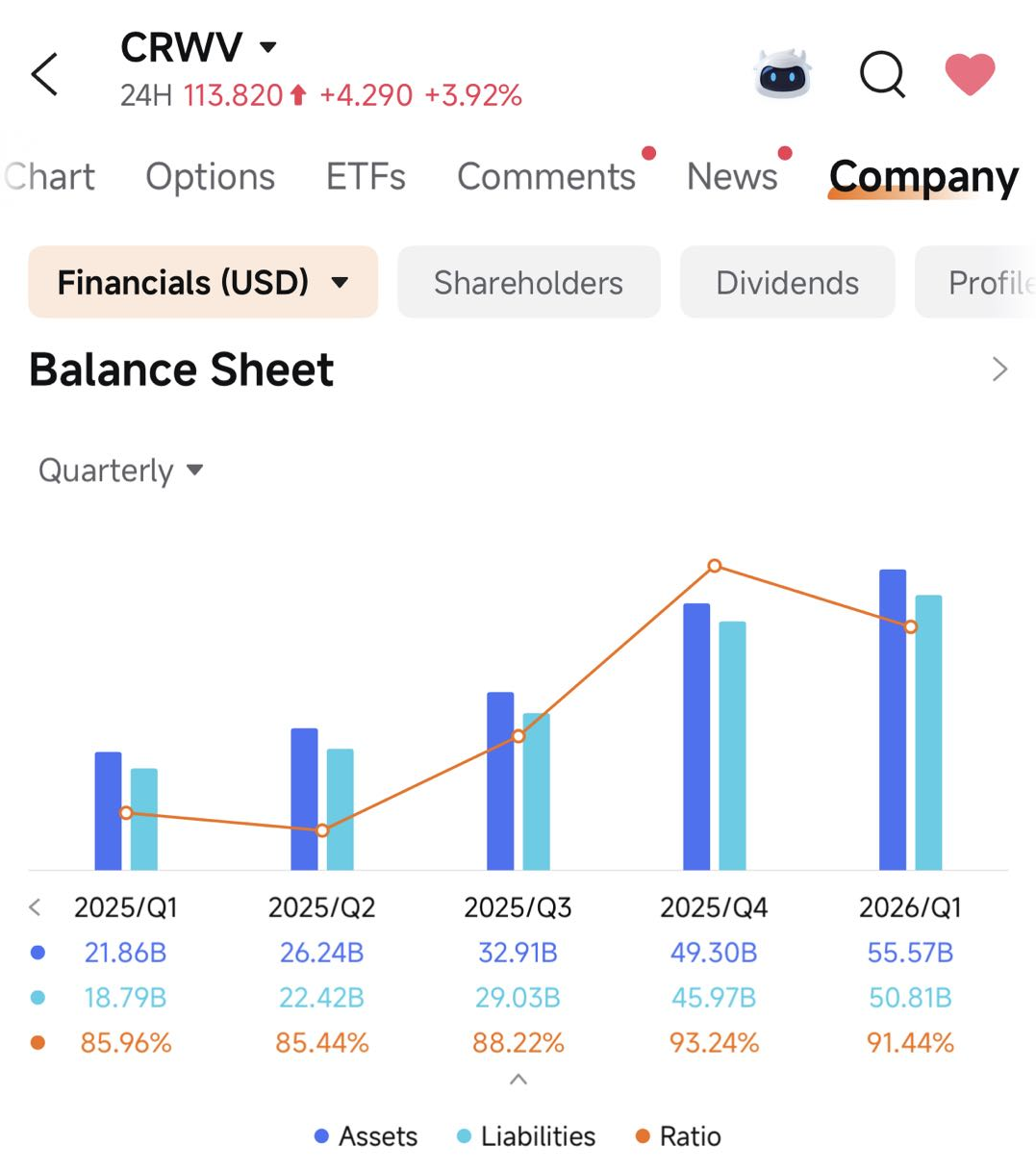The image size is (1036, 1172).
Task: Select the 2025/Q4 ratio line point
Action: pyautogui.click(x=715, y=566)
